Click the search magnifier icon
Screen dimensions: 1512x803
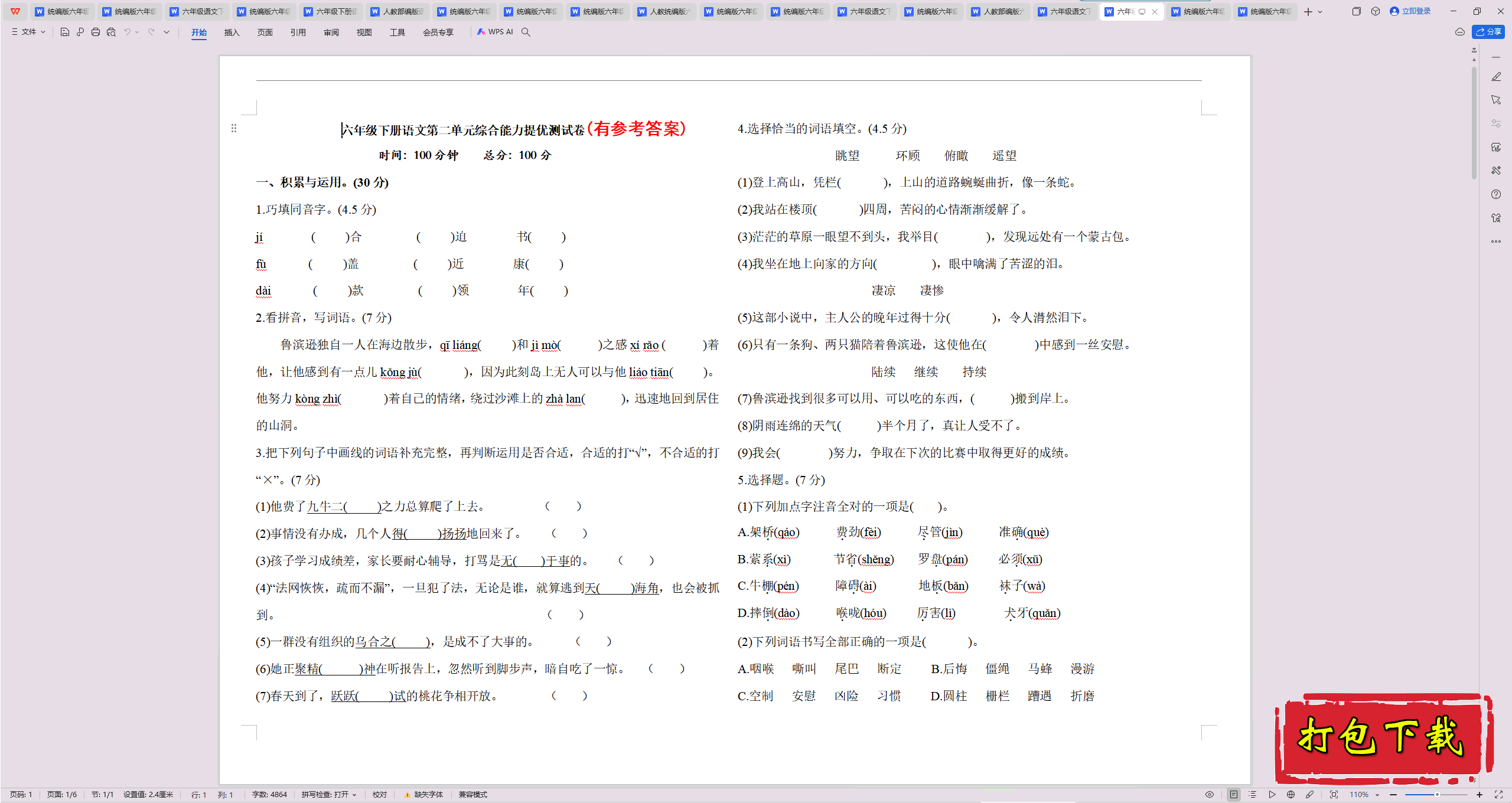[x=526, y=32]
